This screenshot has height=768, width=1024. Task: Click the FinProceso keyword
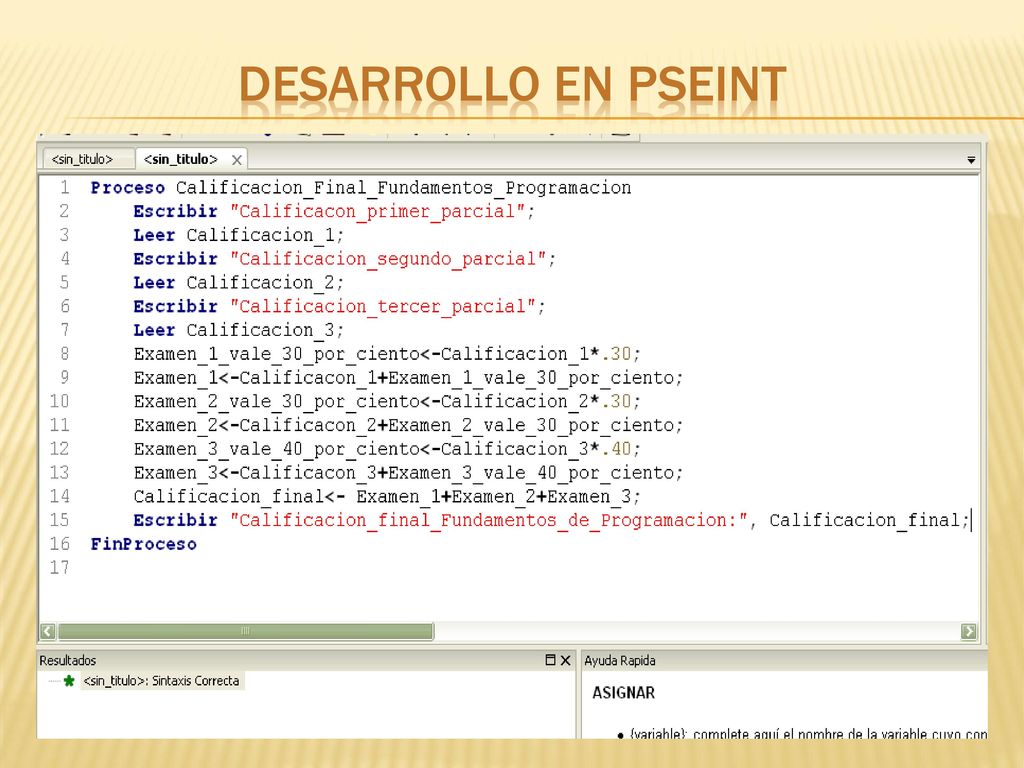[143, 544]
